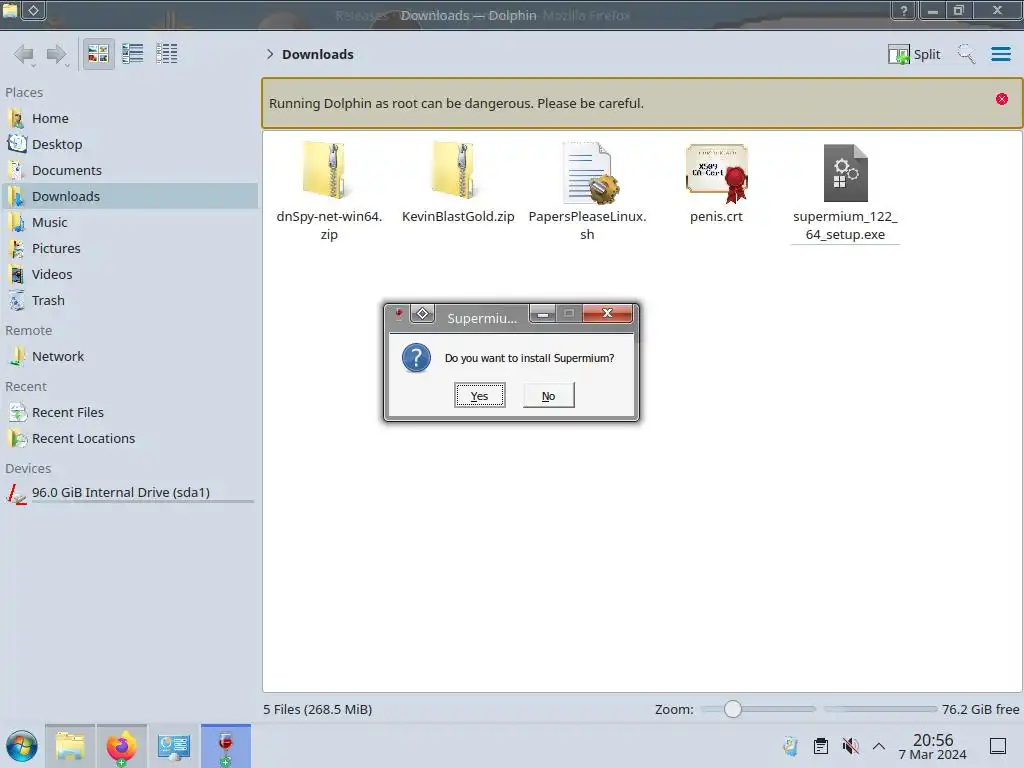This screenshot has width=1024, height=768.
Task: Open Network under Remote
Action: [129, 357]
